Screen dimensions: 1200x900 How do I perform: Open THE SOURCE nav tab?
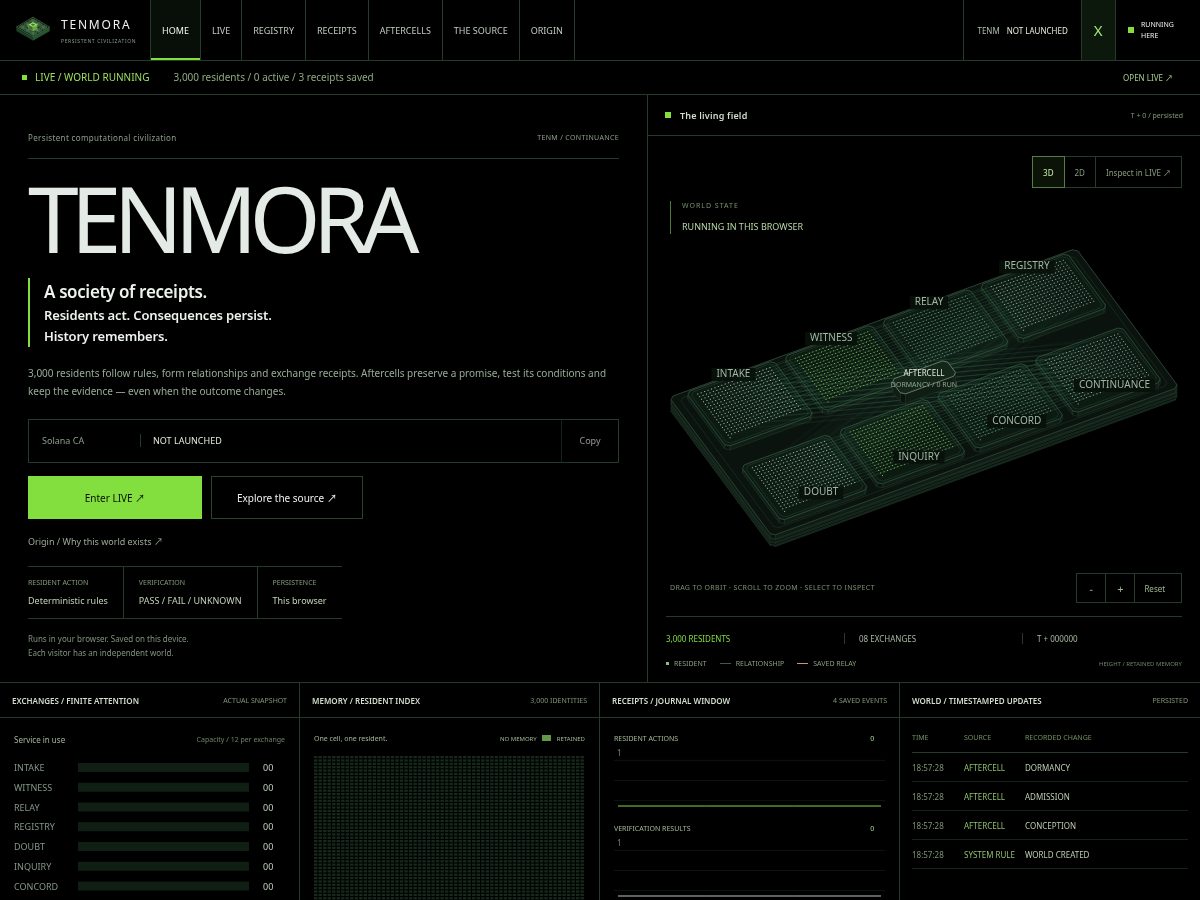pos(481,30)
